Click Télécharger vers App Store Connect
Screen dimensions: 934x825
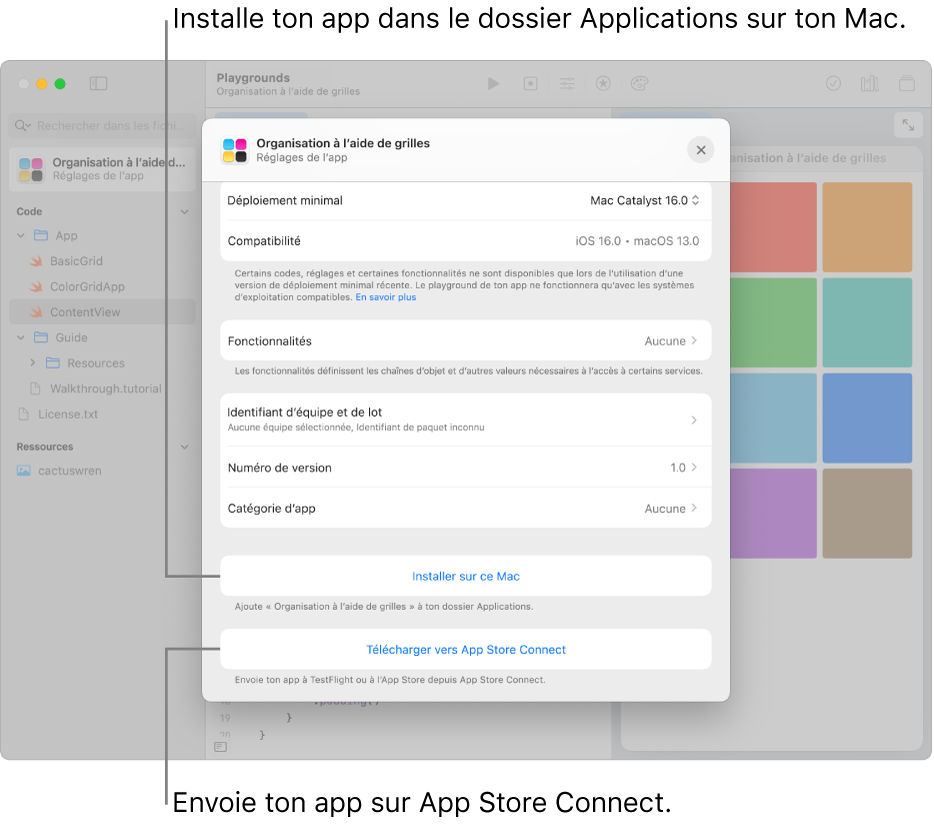pos(465,649)
